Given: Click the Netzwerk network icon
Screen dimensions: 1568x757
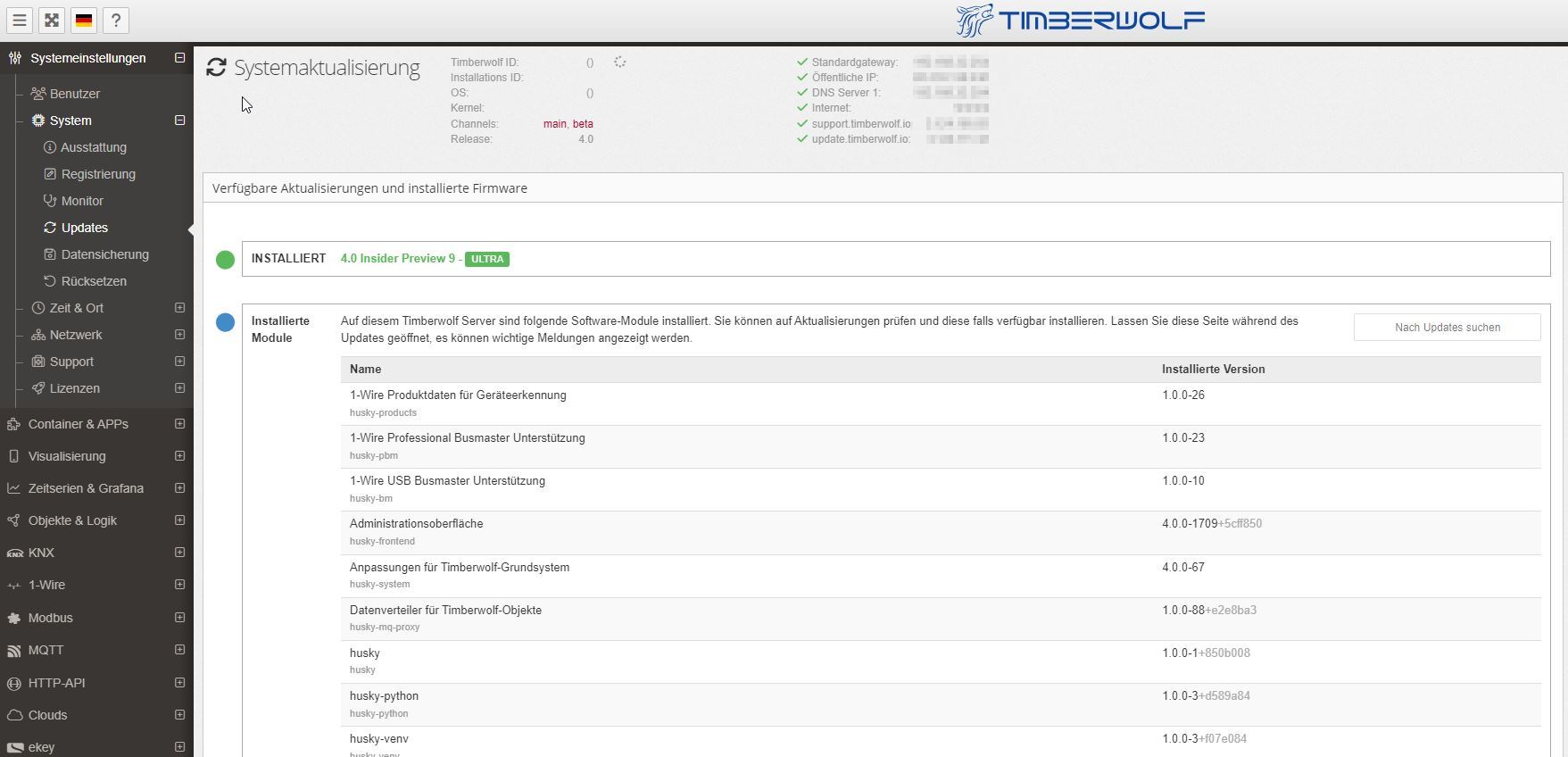Looking at the screenshot, I should pos(38,335).
